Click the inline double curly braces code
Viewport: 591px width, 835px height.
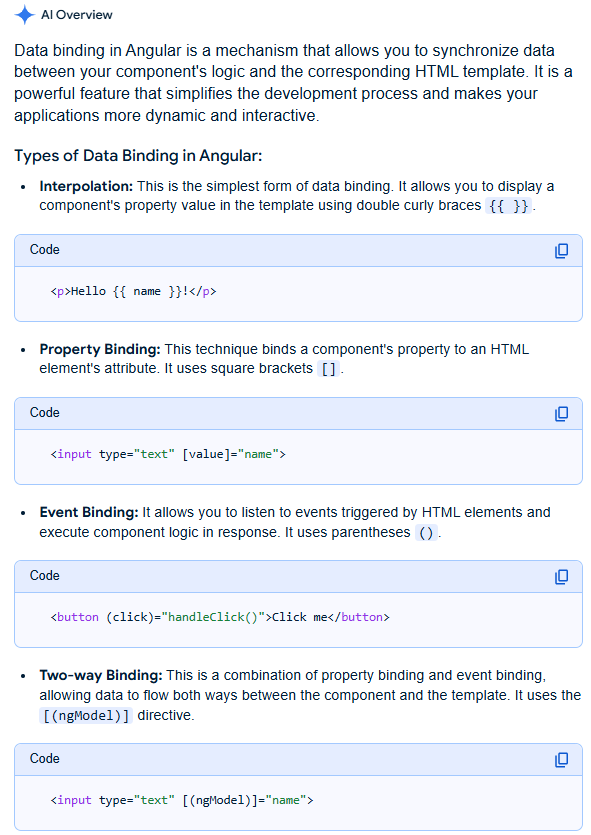click(508, 206)
